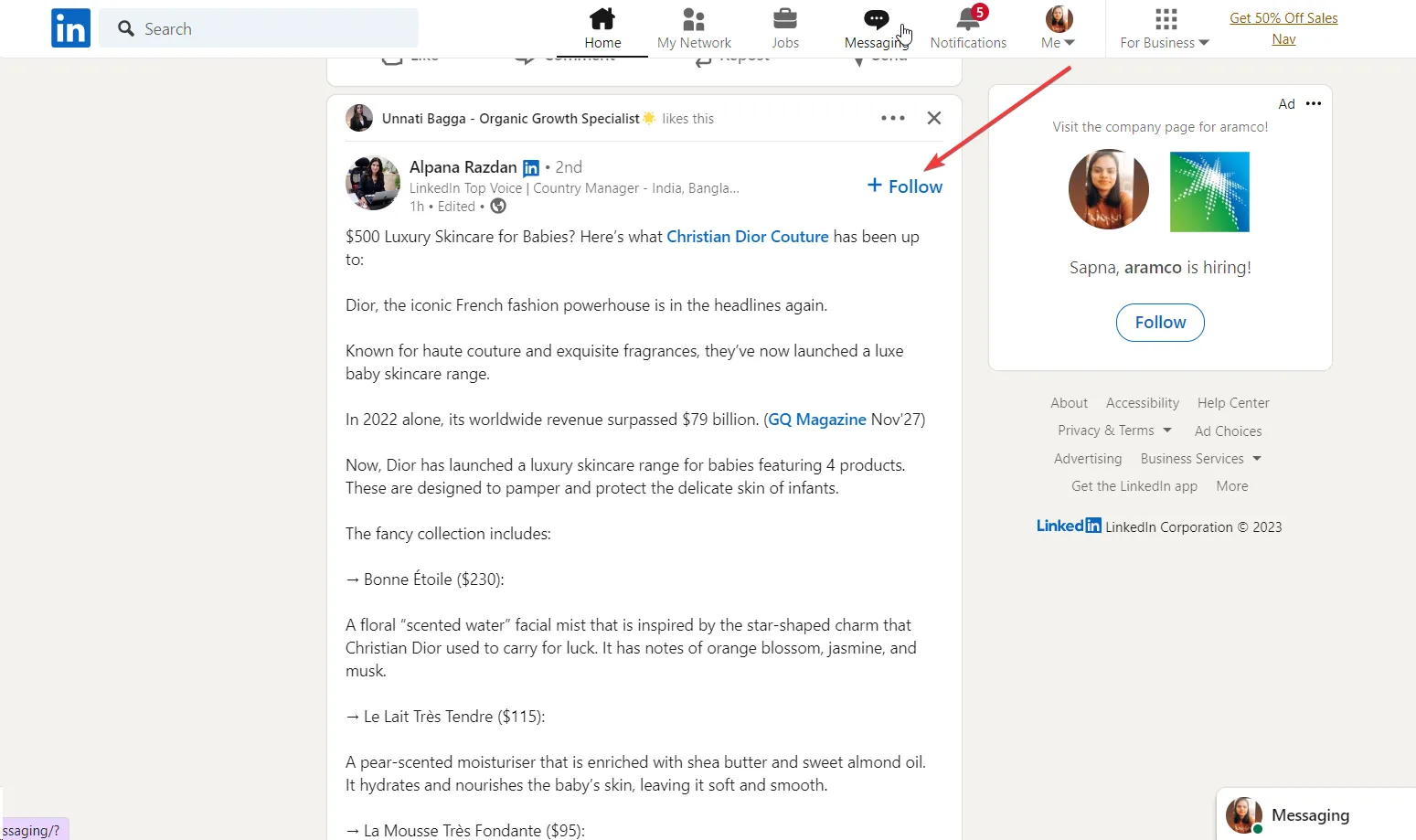Click Sapna's photo in the aramco ad
Viewport: 1416px width, 840px height.
(1109, 190)
